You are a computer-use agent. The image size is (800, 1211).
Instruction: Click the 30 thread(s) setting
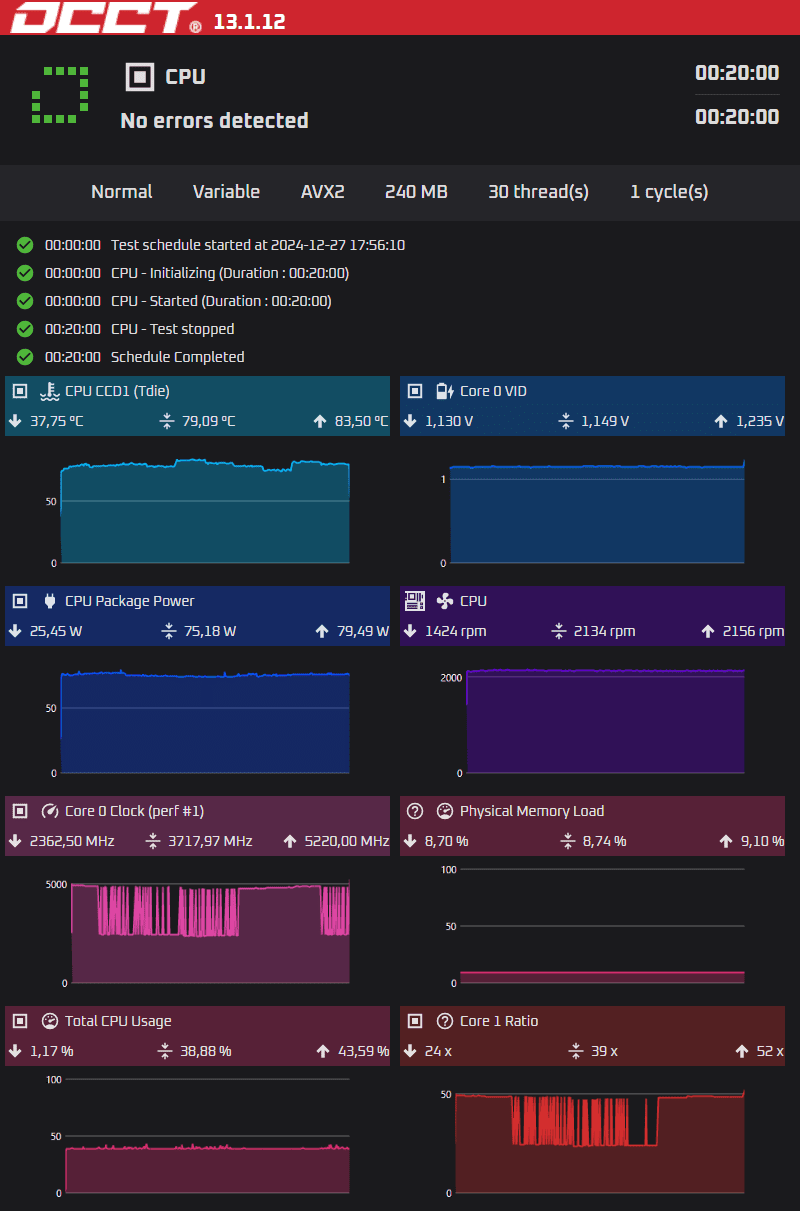[x=538, y=192]
